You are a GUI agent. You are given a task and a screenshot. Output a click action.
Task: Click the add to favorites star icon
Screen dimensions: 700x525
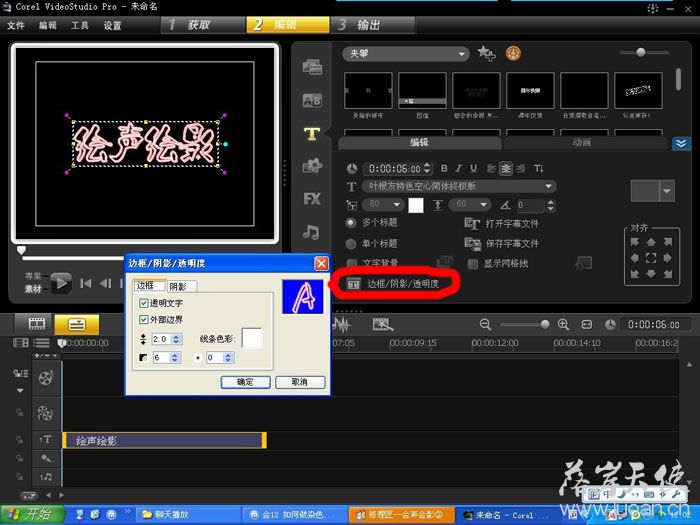coord(486,54)
